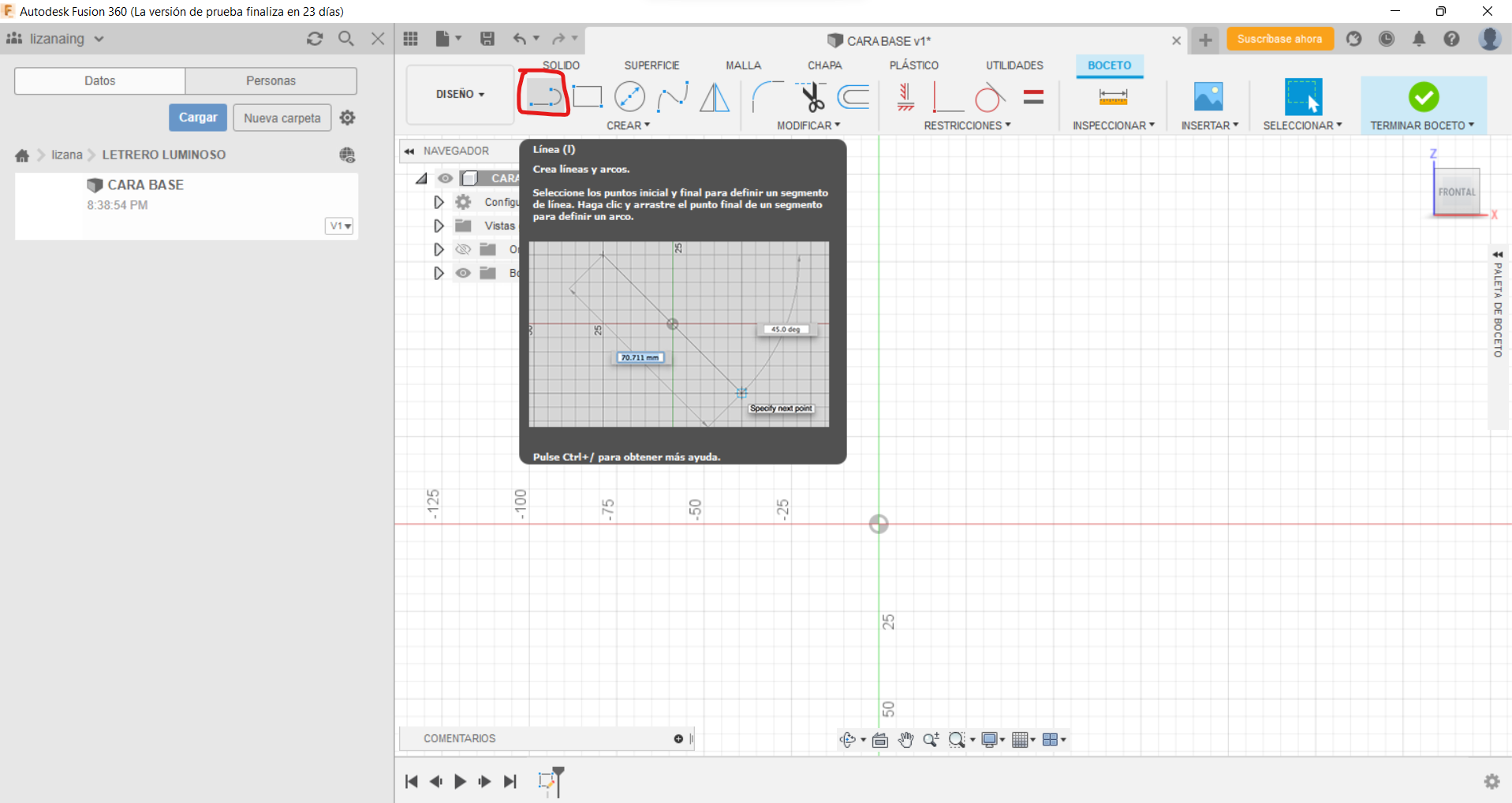This screenshot has width=1512, height=803.
Task: Select the Mirror sketch tool
Action: [x=715, y=97]
